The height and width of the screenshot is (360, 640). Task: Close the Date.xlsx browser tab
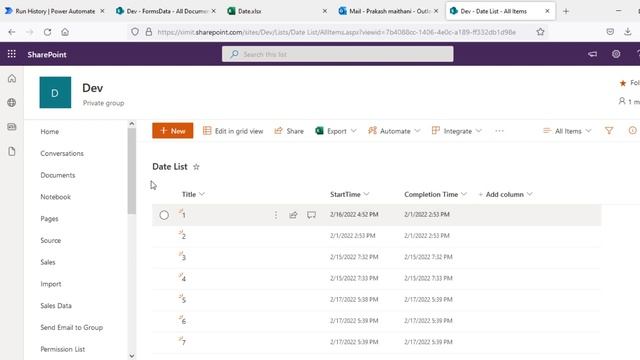point(324,11)
